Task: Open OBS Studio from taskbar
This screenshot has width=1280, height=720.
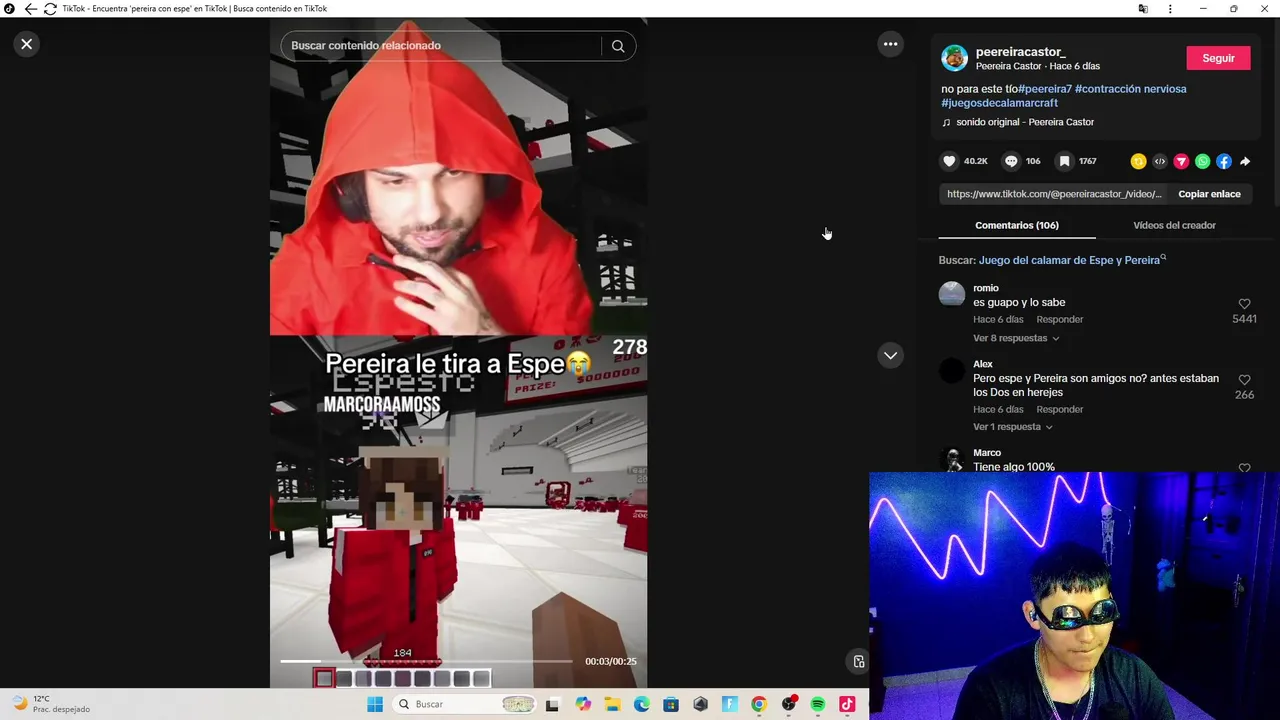Action: pos(789,704)
